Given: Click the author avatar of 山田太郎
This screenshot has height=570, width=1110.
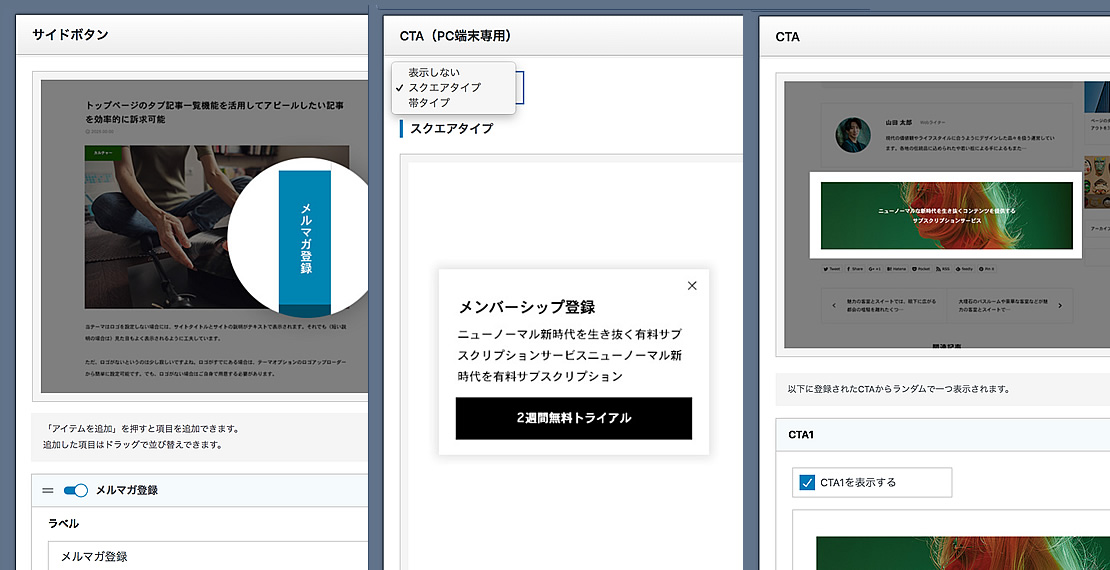Looking at the screenshot, I should point(852,135).
